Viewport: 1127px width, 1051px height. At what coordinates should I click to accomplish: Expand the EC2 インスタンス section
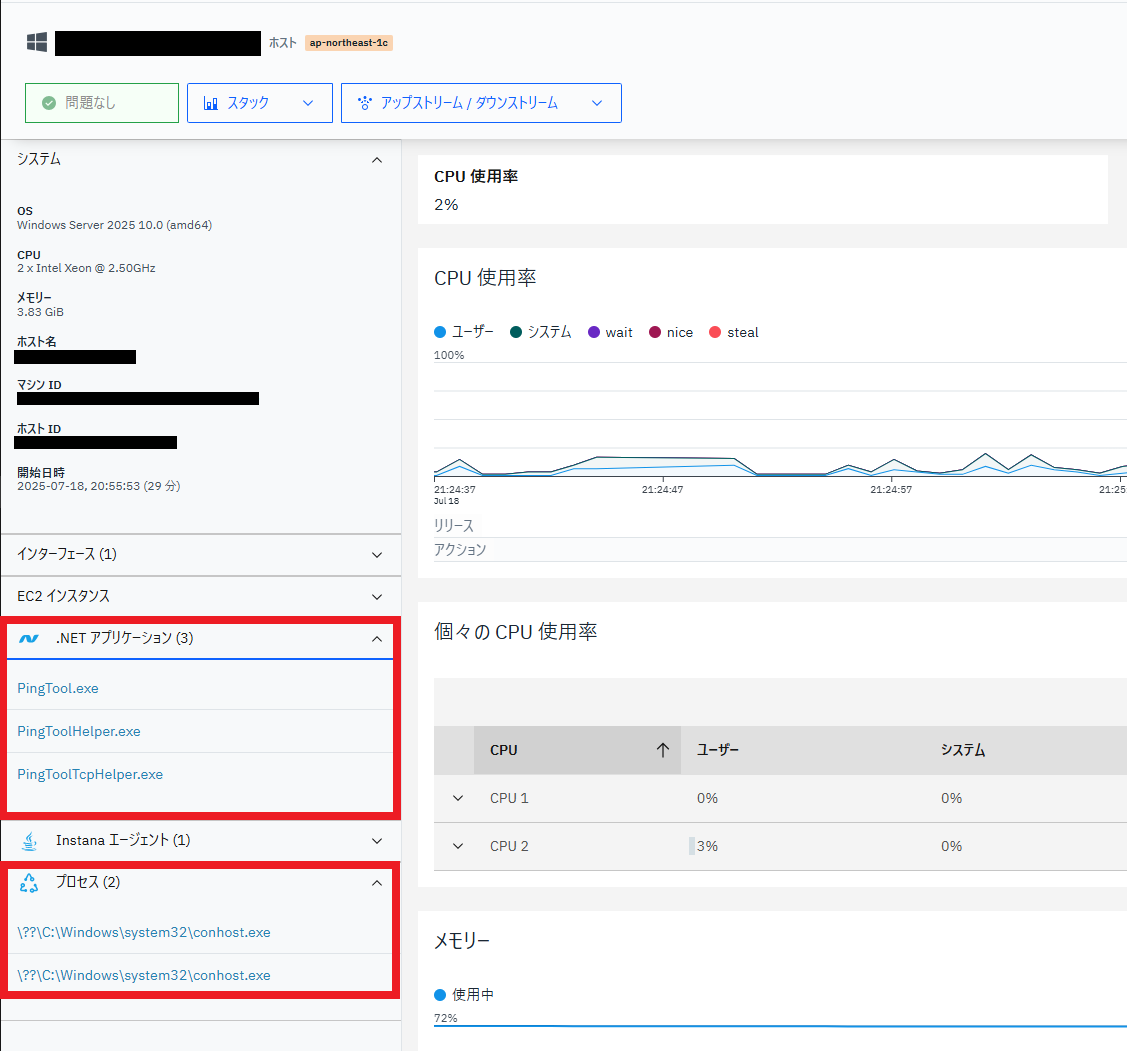(377, 597)
